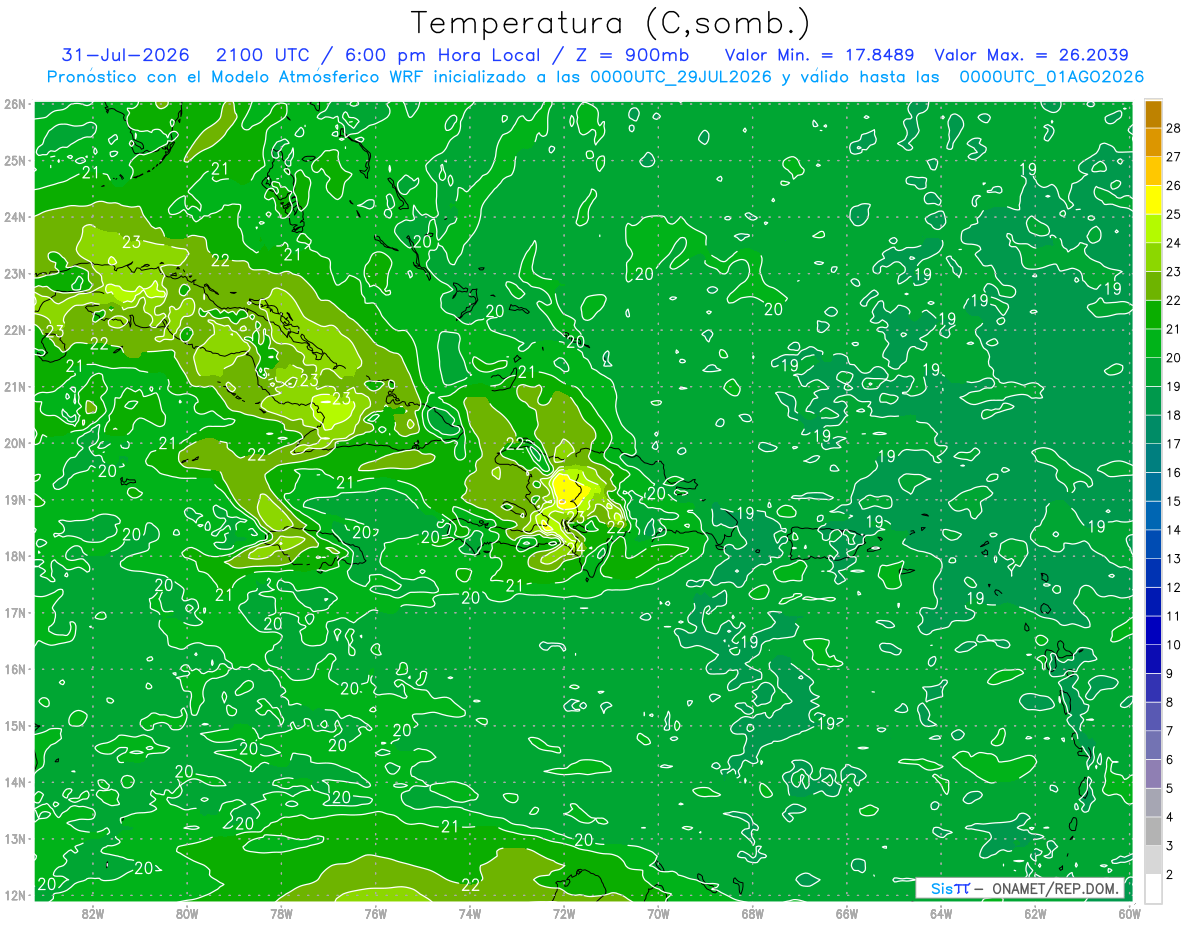Click the "25N" latitude axis label
Screen dimensions: 1200x927
click(14, 161)
